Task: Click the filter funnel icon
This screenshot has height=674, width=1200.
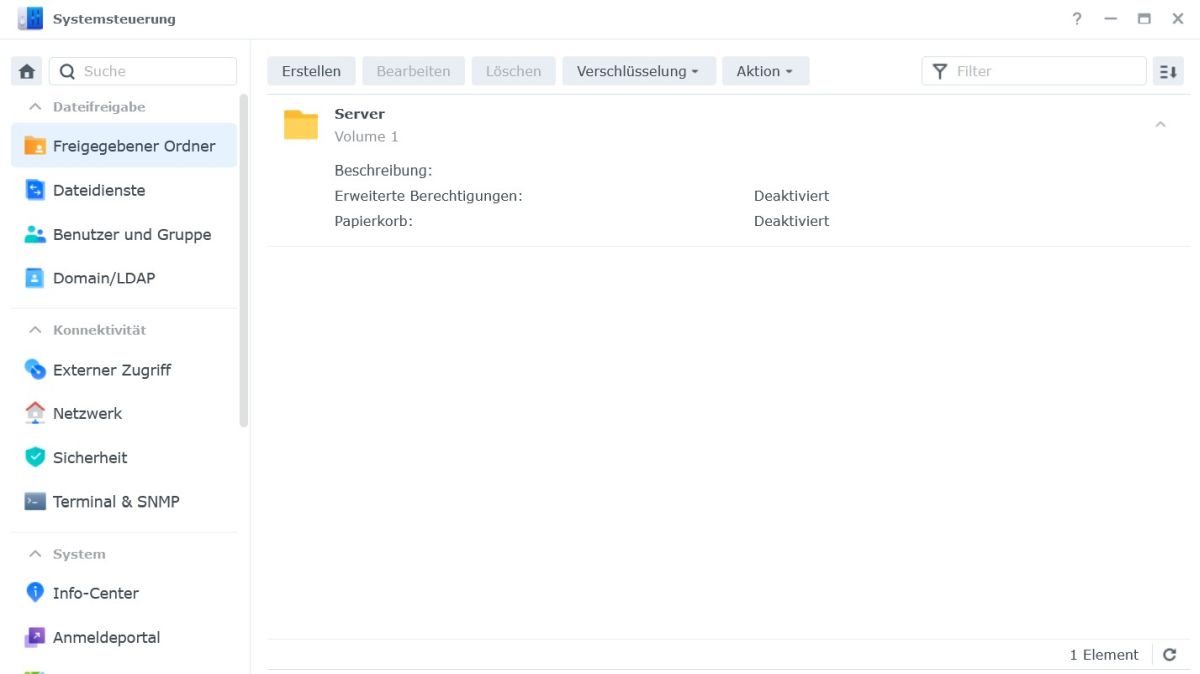Action: (x=939, y=71)
